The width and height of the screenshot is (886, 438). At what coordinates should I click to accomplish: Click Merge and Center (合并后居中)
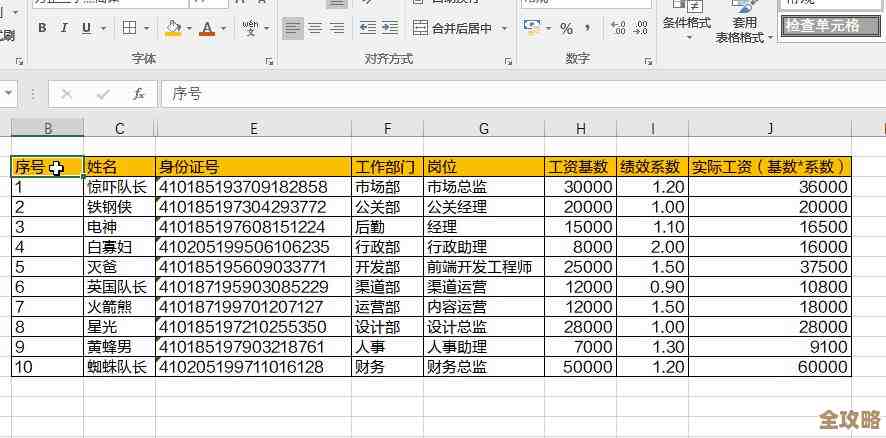click(x=452, y=28)
